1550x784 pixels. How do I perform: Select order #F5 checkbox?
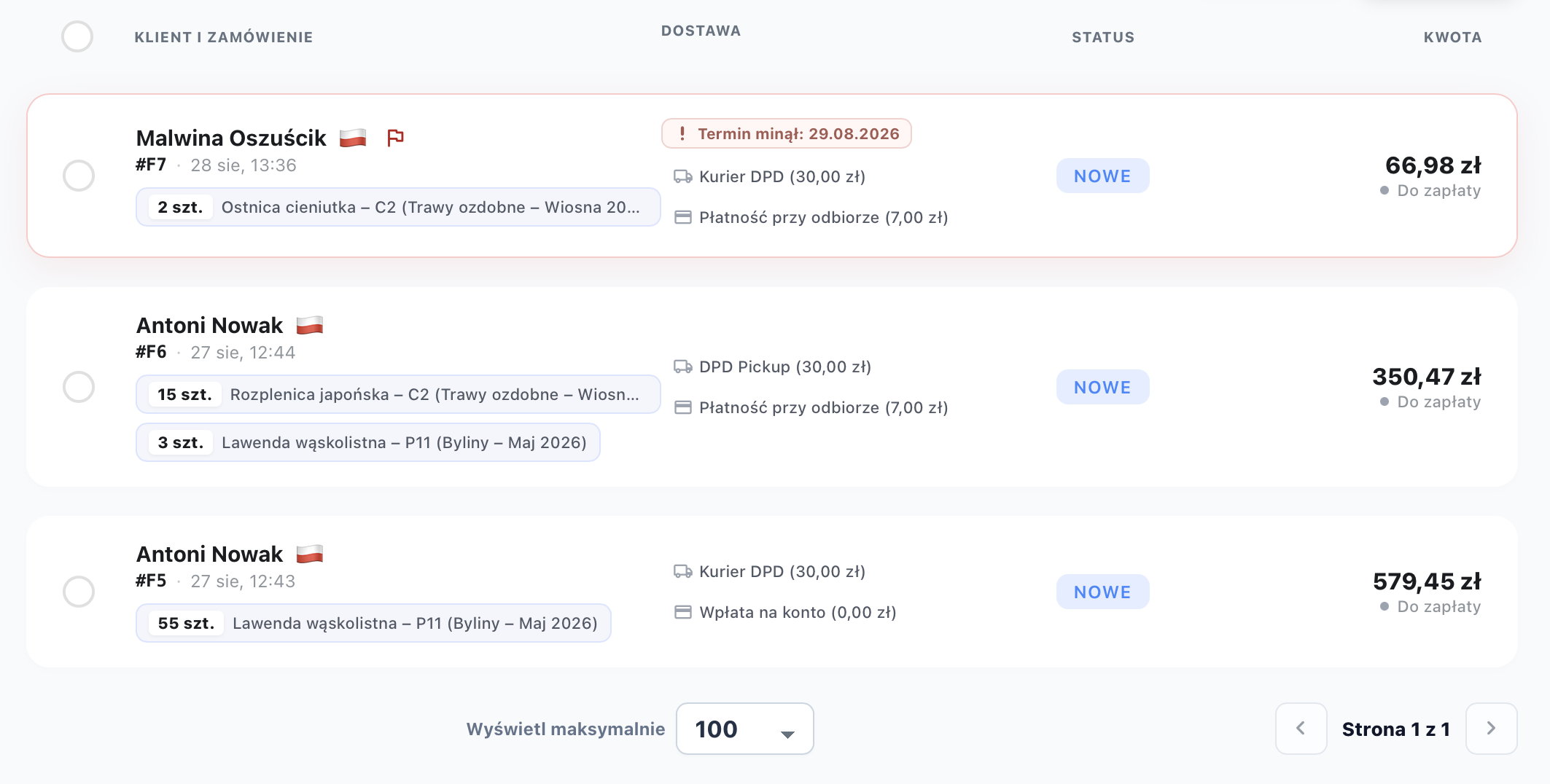[x=79, y=592]
